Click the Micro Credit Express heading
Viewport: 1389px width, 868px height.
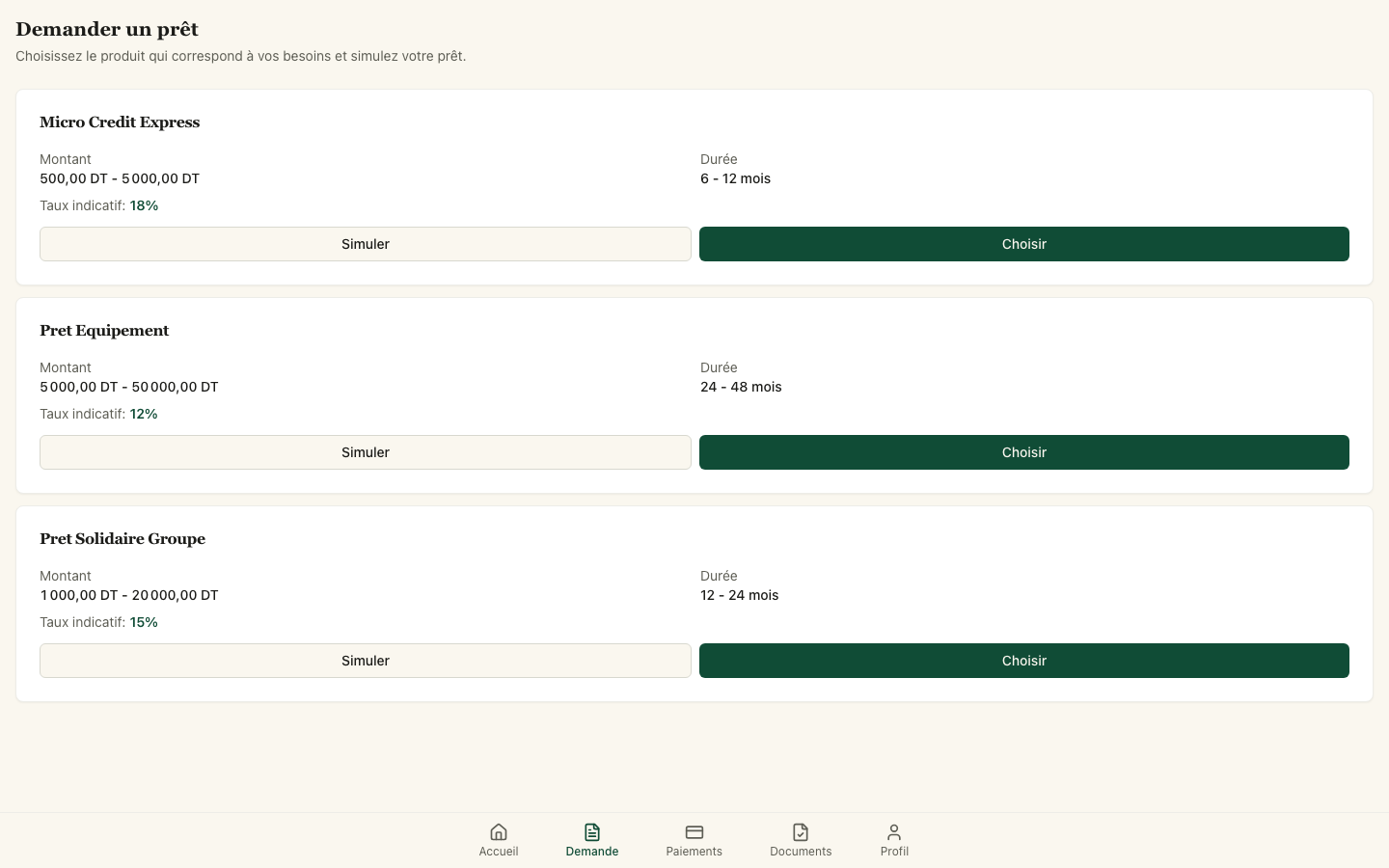(x=120, y=122)
